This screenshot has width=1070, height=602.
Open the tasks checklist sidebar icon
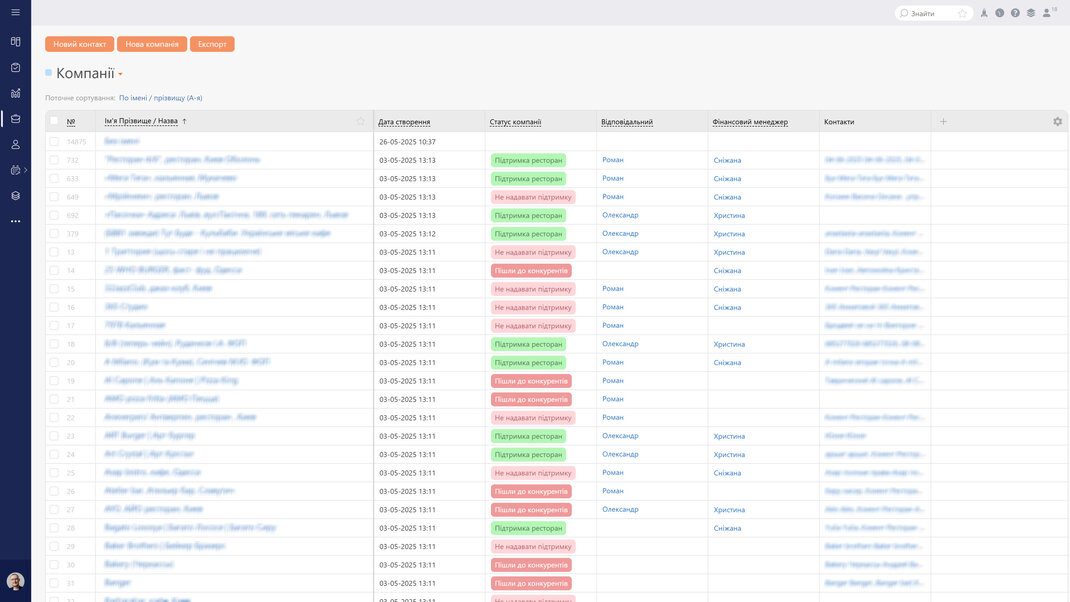pos(15,68)
